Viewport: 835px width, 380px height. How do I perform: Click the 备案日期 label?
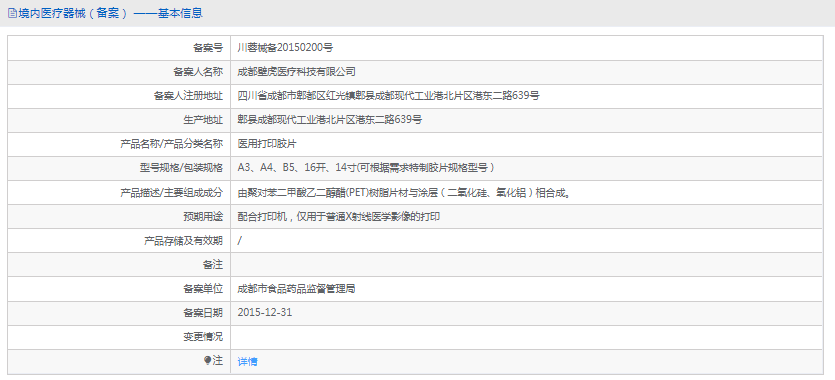point(203,313)
